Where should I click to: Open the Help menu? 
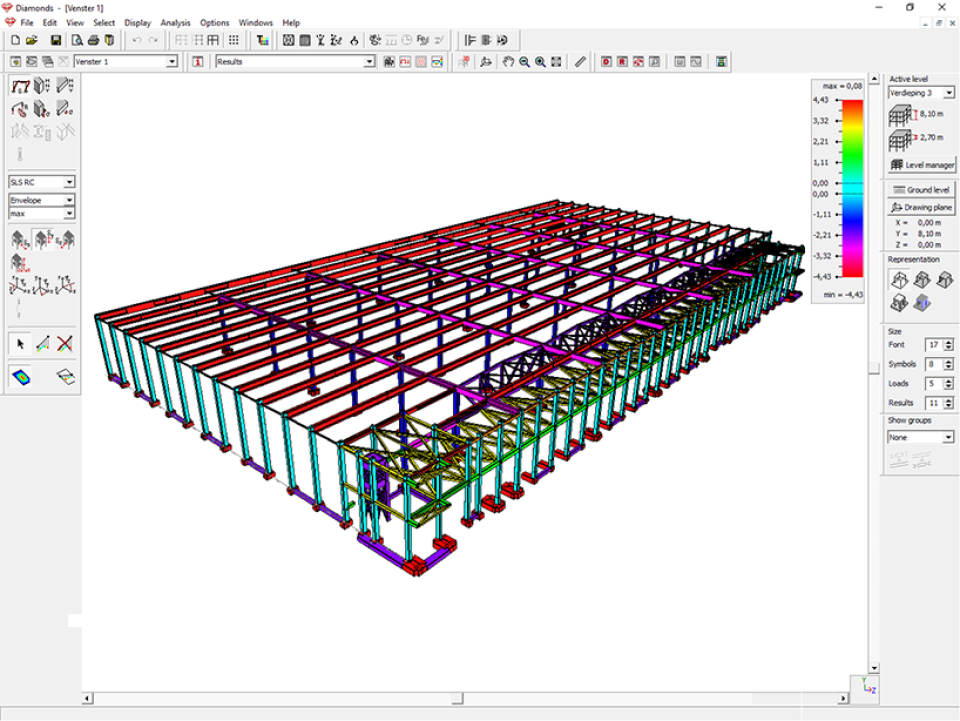[x=291, y=23]
